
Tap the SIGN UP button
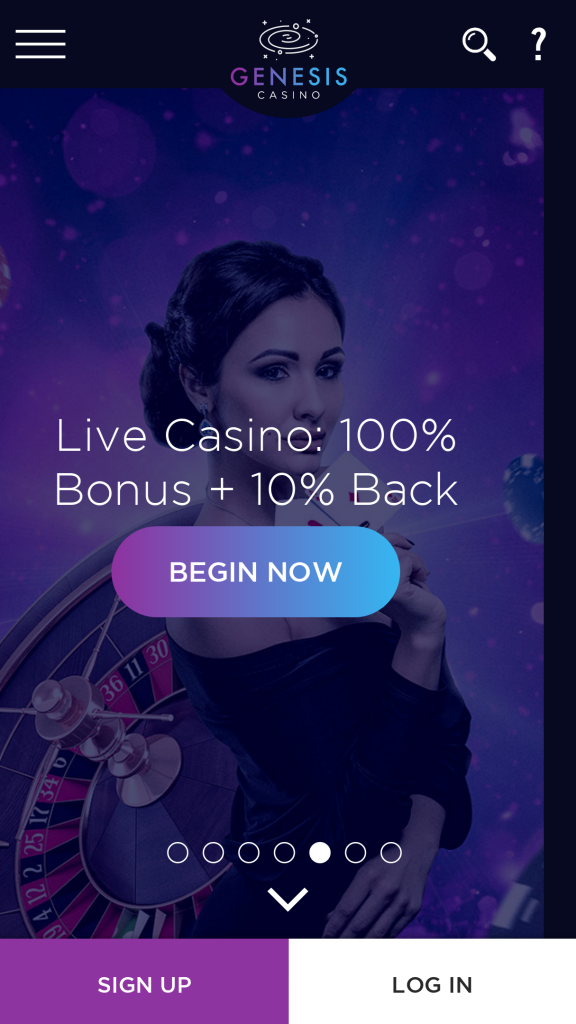click(144, 982)
